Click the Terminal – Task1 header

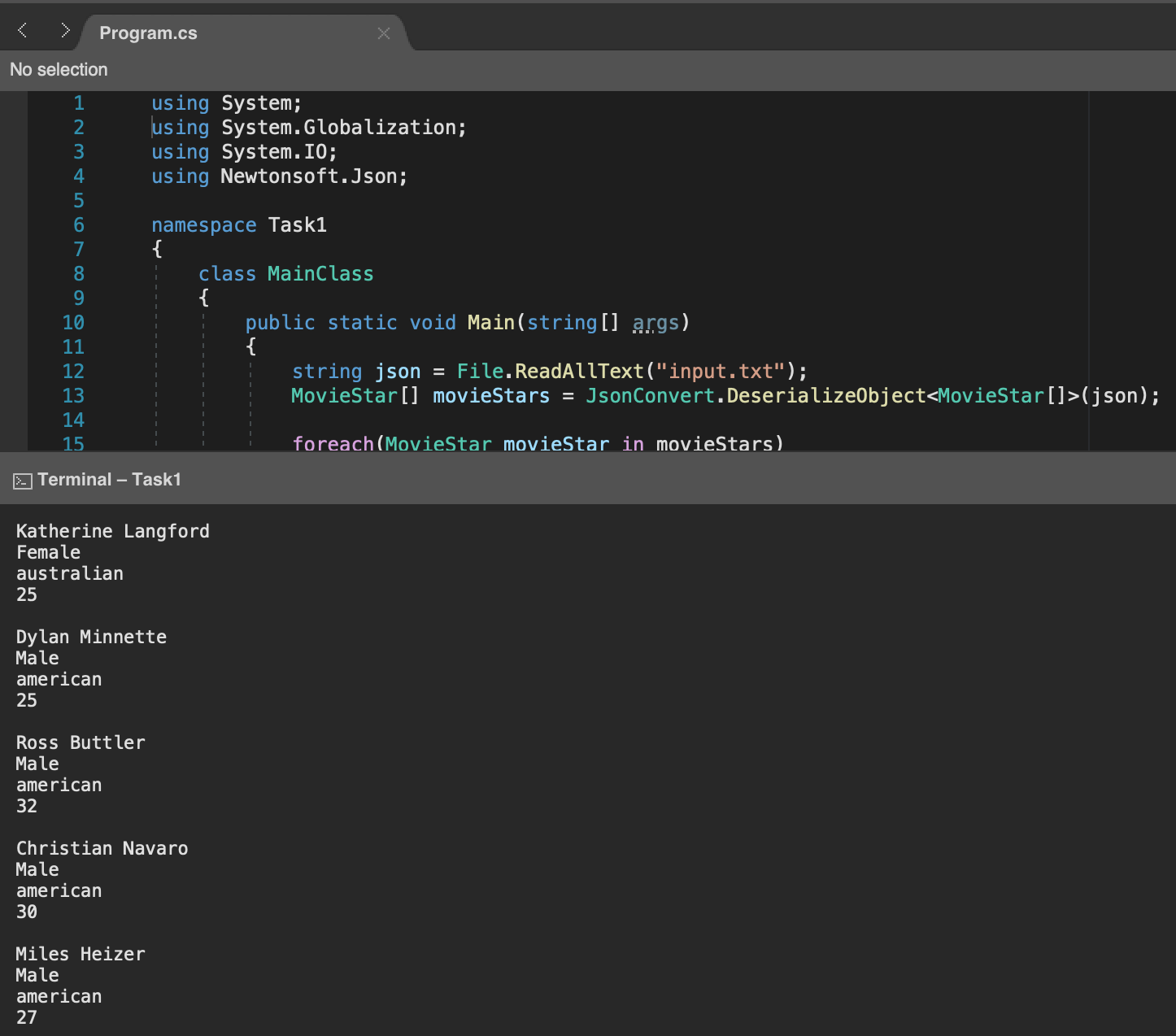click(x=110, y=480)
